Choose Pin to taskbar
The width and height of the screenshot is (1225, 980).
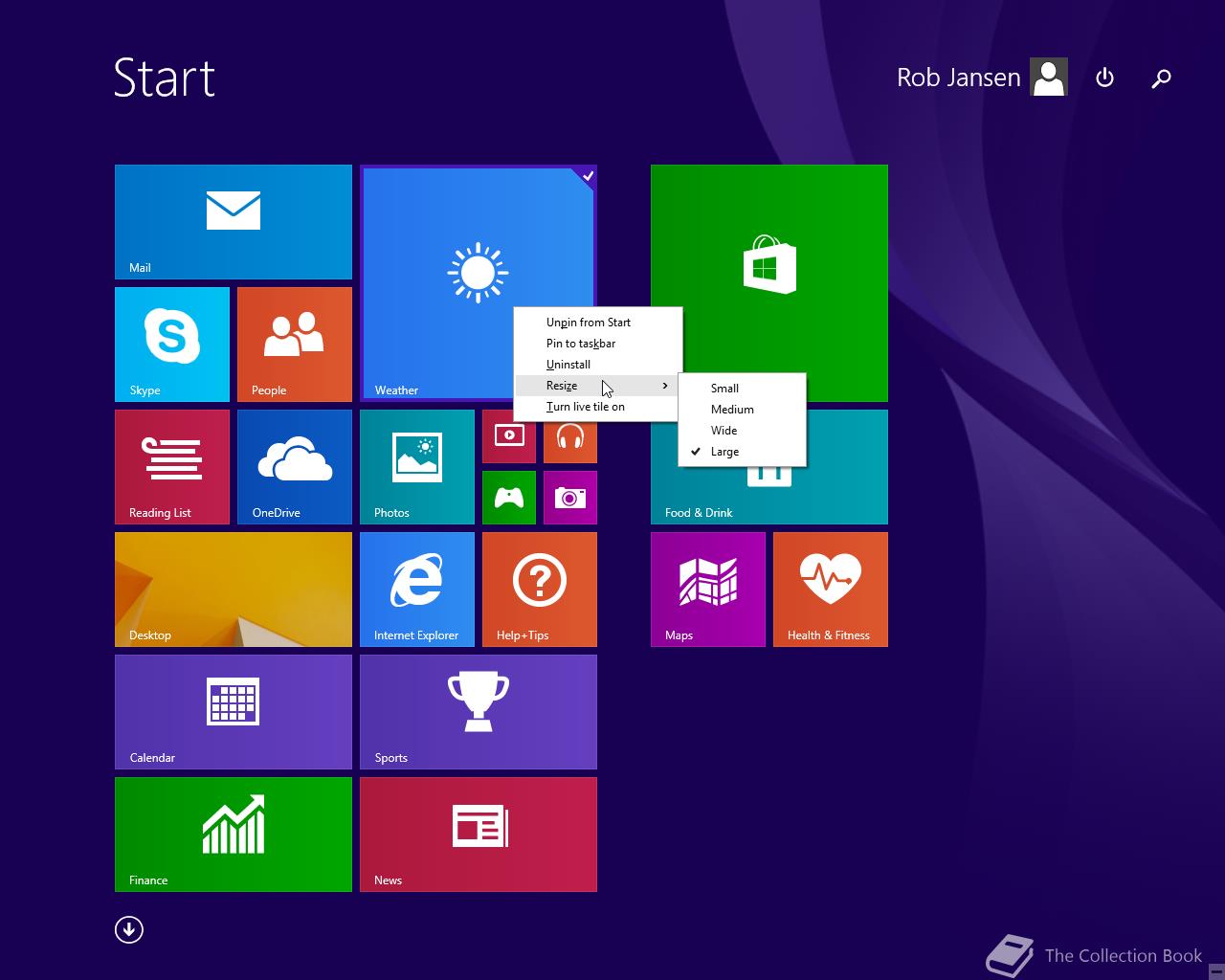click(598, 344)
